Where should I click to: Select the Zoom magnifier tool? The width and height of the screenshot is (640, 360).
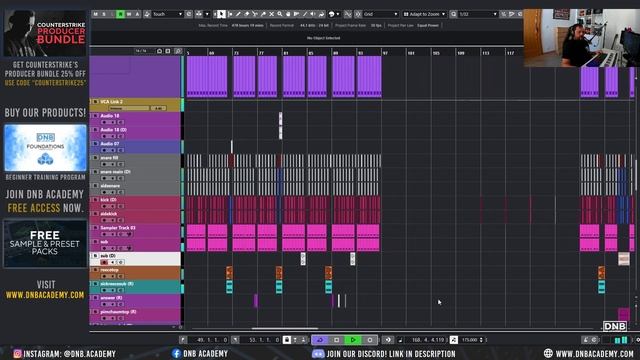tap(280, 14)
